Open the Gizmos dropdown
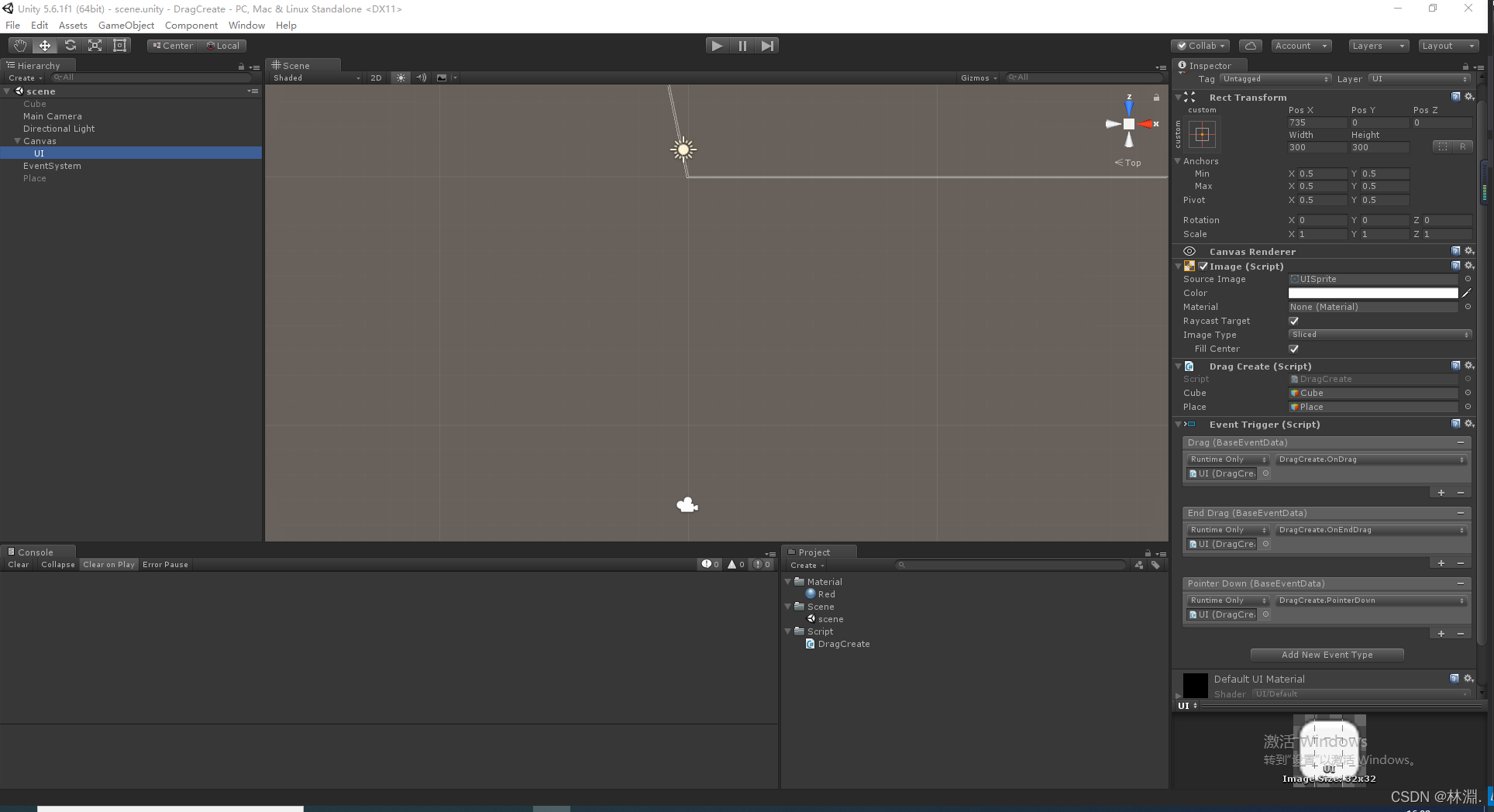This screenshot has height=812, width=1494. (x=979, y=77)
